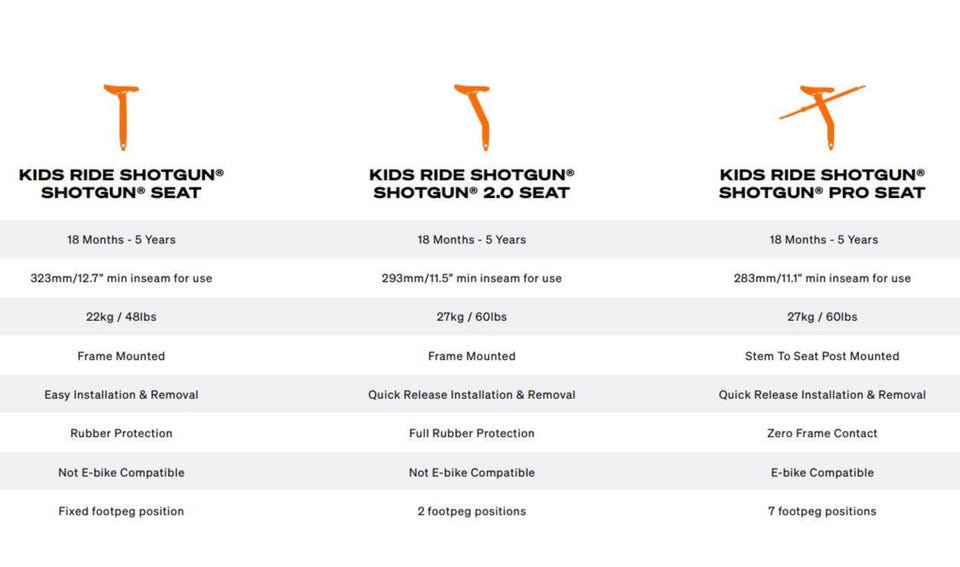The image size is (960, 567).
Task: Click 2 footpeg positions text
Action: point(471,511)
